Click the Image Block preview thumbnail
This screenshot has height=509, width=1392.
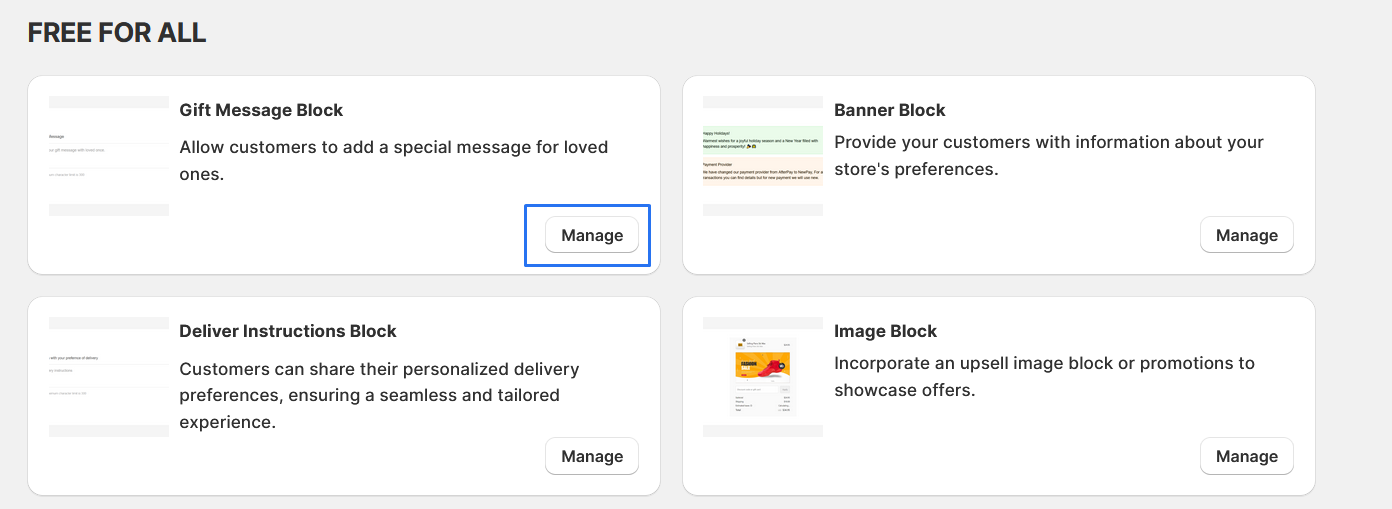763,377
